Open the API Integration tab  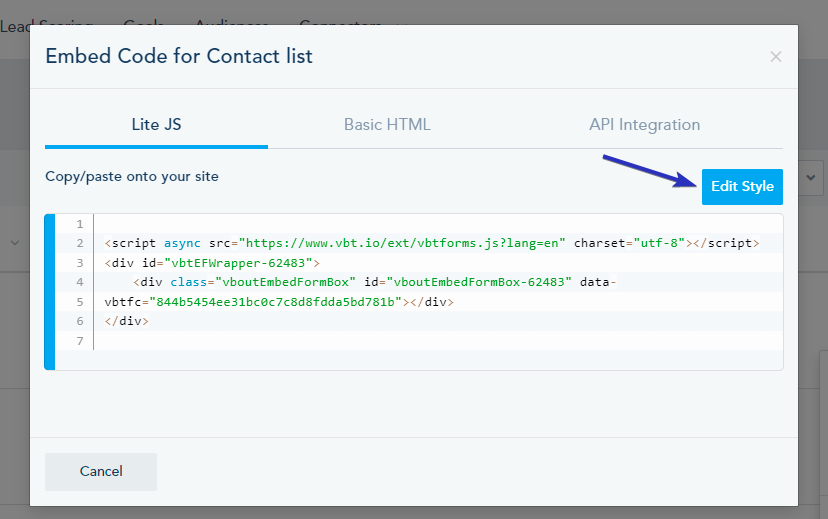pos(644,125)
